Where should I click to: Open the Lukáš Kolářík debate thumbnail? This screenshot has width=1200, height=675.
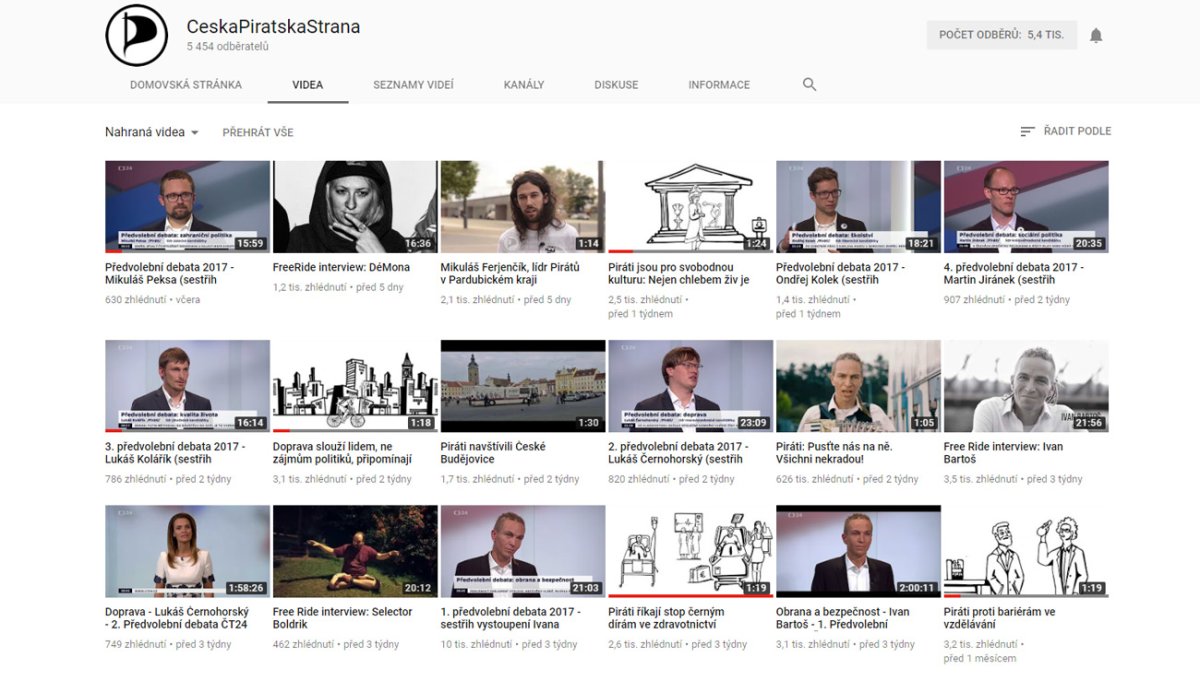pos(187,386)
